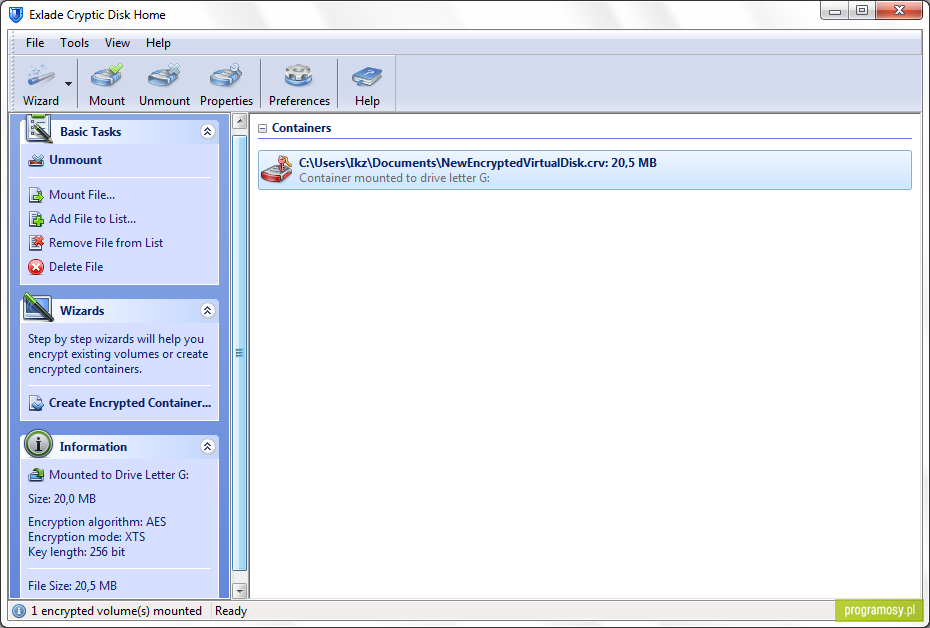Click 'Encryption mode: XTS' text
Viewport: 930px width, 628px height.
click(87, 537)
